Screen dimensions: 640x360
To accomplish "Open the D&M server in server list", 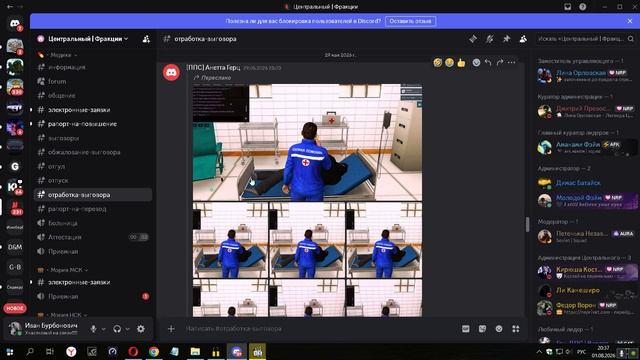I will (15, 247).
